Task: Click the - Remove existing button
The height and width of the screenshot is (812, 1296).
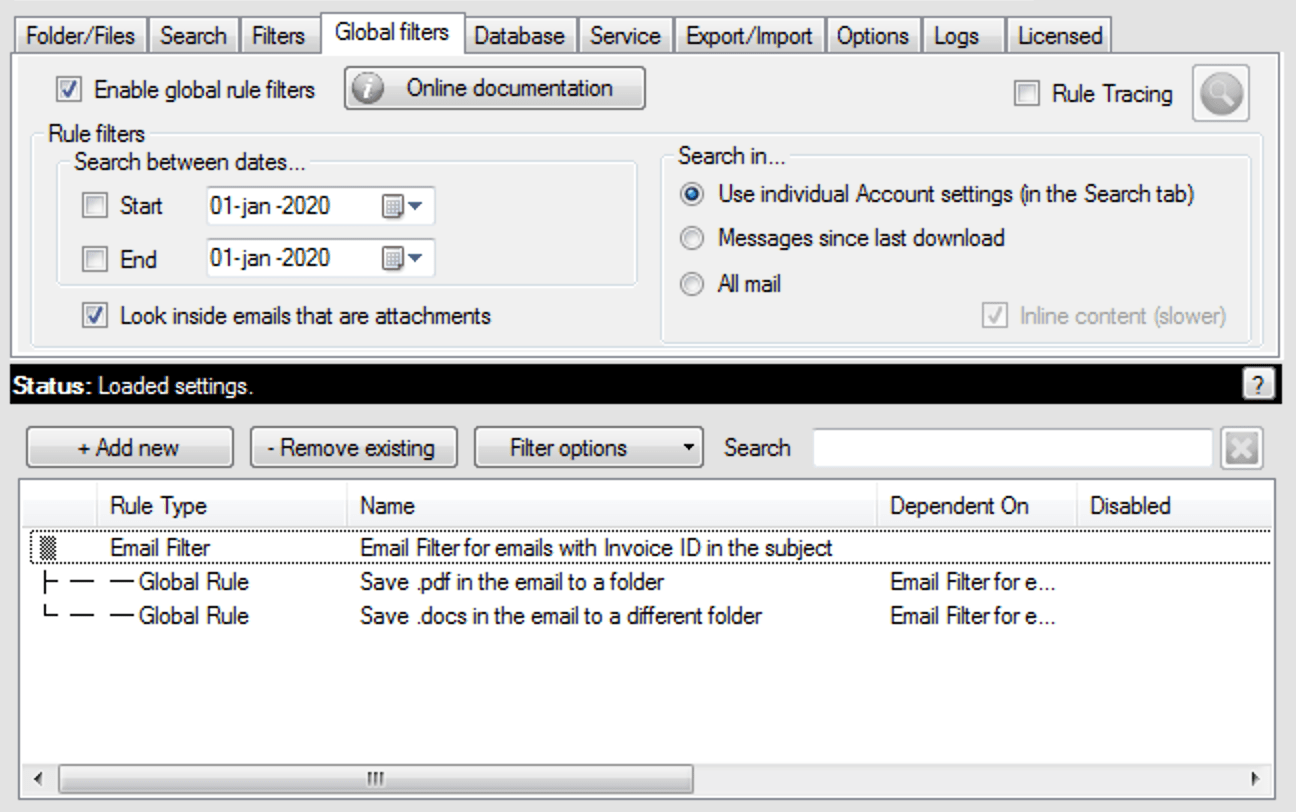Action: pyautogui.click(x=352, y=447)
